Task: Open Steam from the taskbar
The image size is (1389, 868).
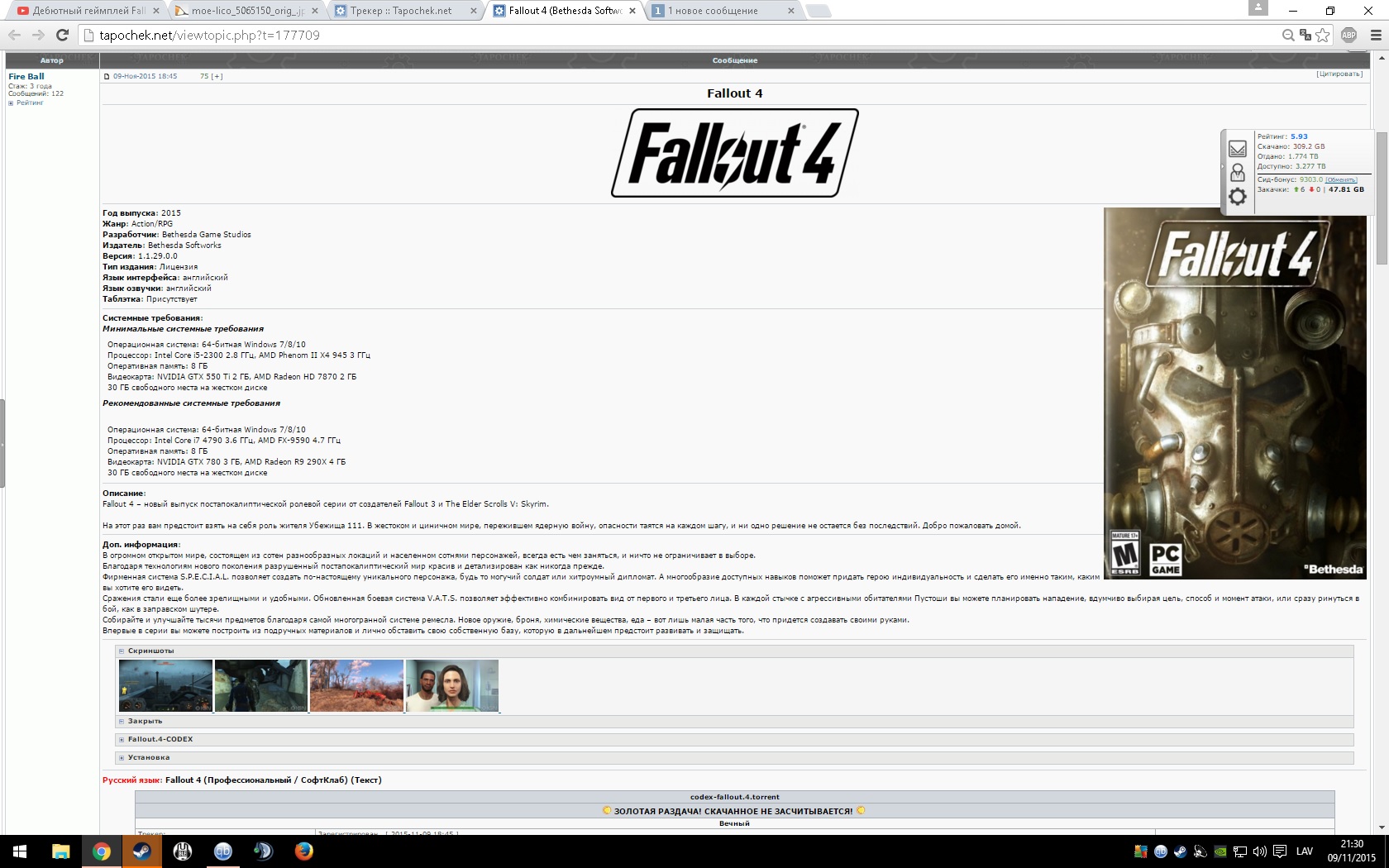Action: coord(142,851)
